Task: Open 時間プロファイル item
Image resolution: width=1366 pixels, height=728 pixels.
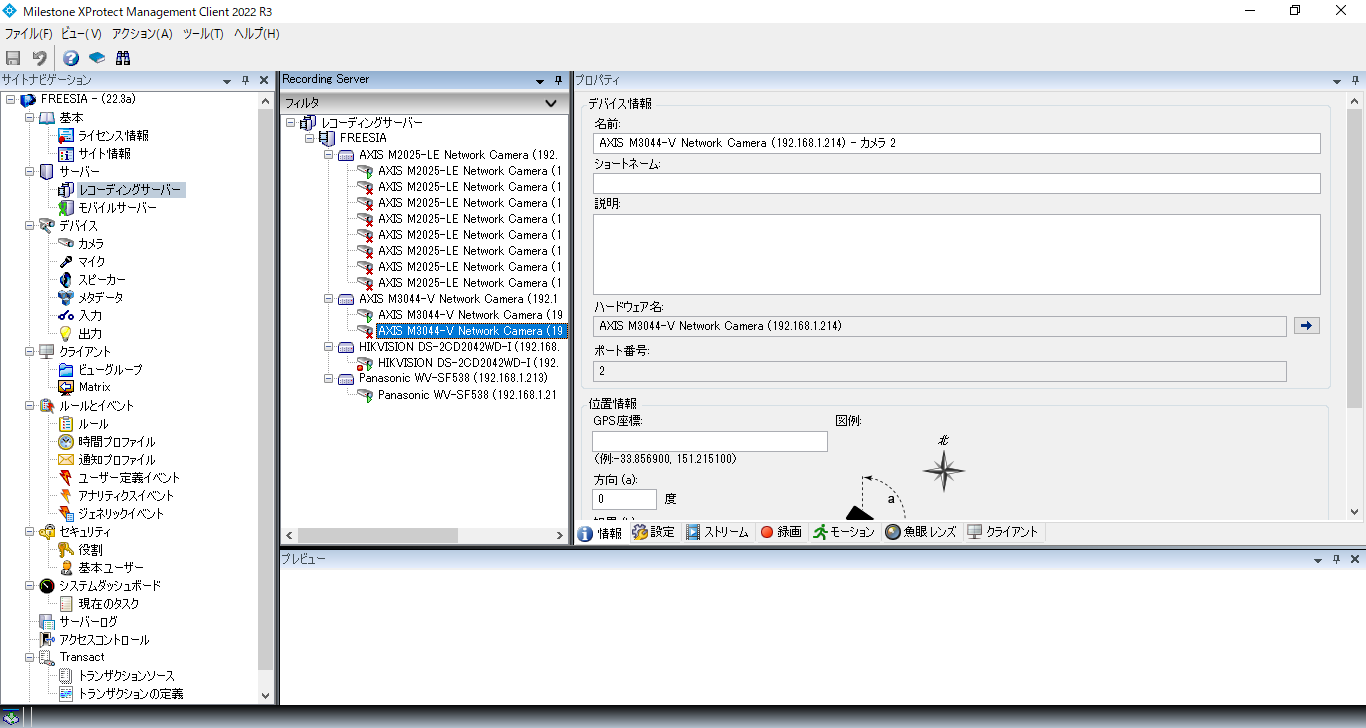Action: pos(116,442)
